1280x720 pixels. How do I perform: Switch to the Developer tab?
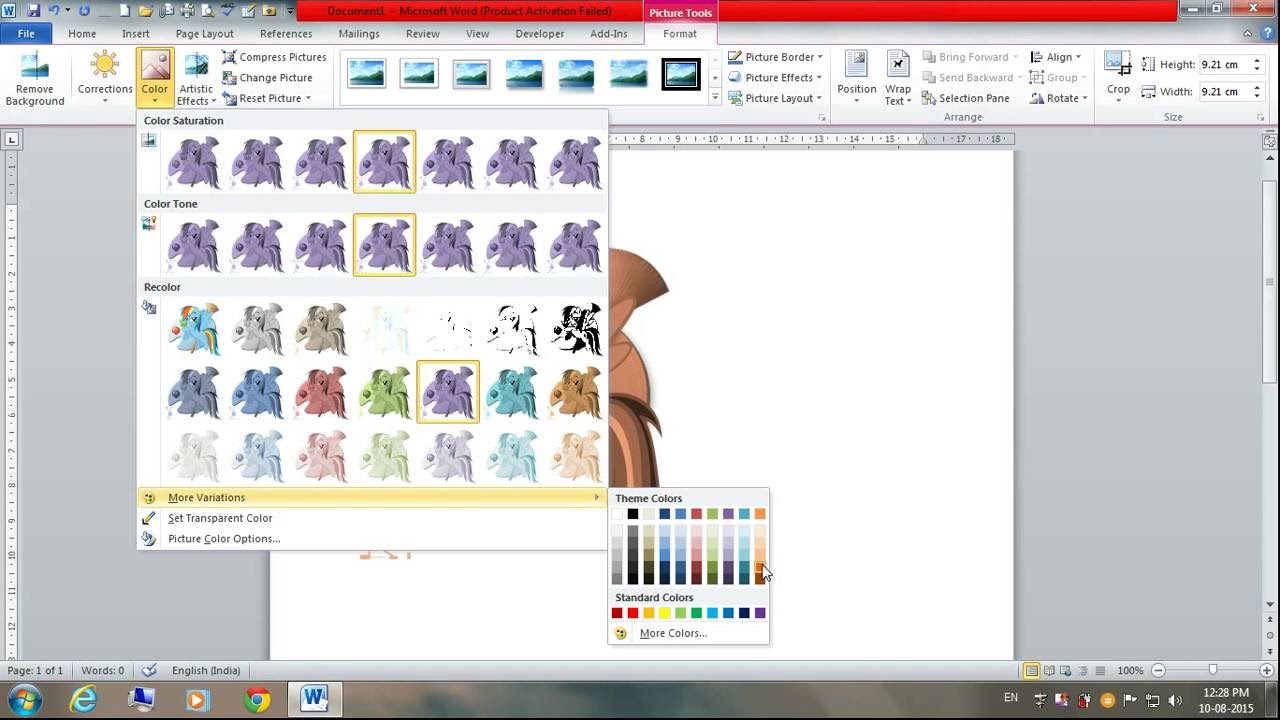(x=540, y=33)
